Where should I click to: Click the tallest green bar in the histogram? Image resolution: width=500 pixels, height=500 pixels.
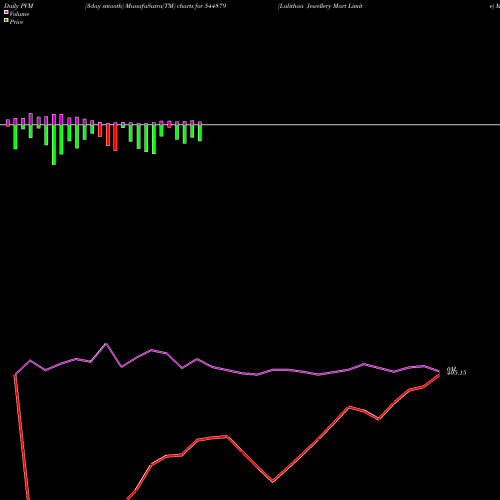pos(54,145)
